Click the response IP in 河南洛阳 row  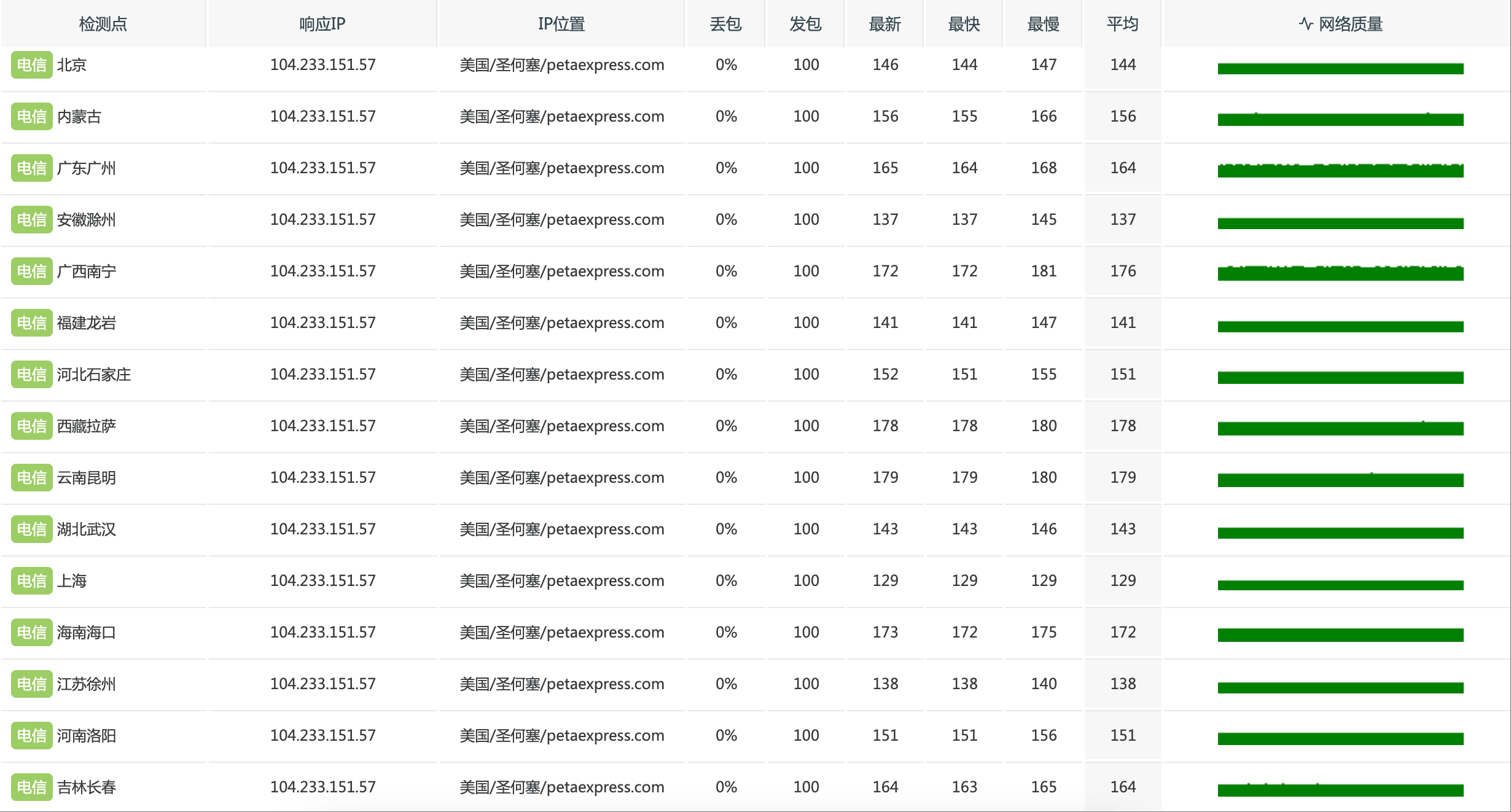point(322,735)
